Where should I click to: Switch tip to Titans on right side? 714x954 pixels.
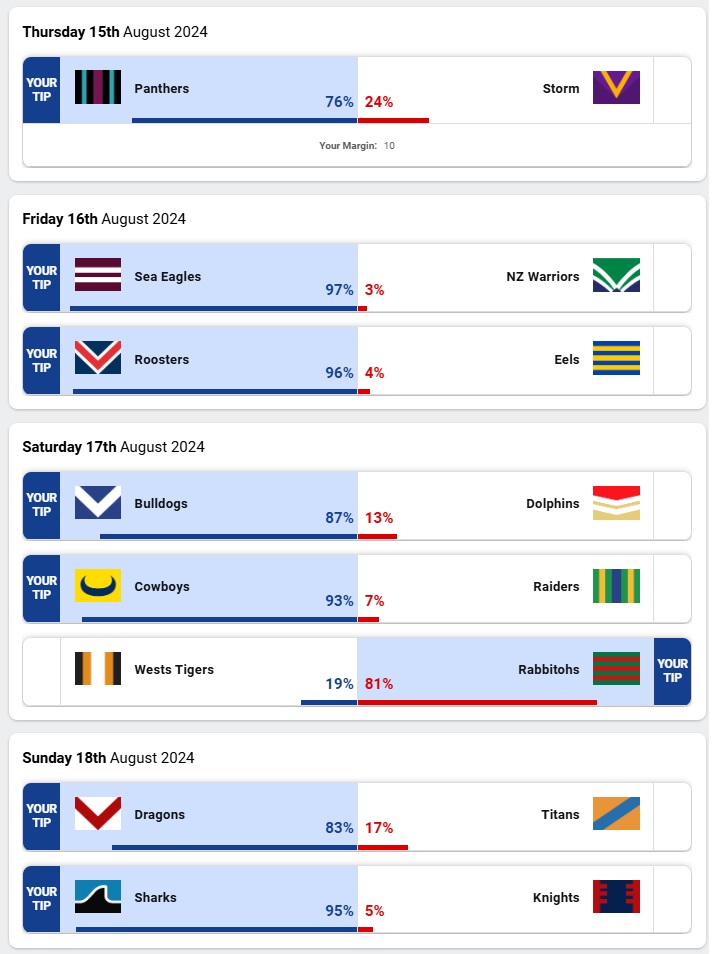coord(672,815)
